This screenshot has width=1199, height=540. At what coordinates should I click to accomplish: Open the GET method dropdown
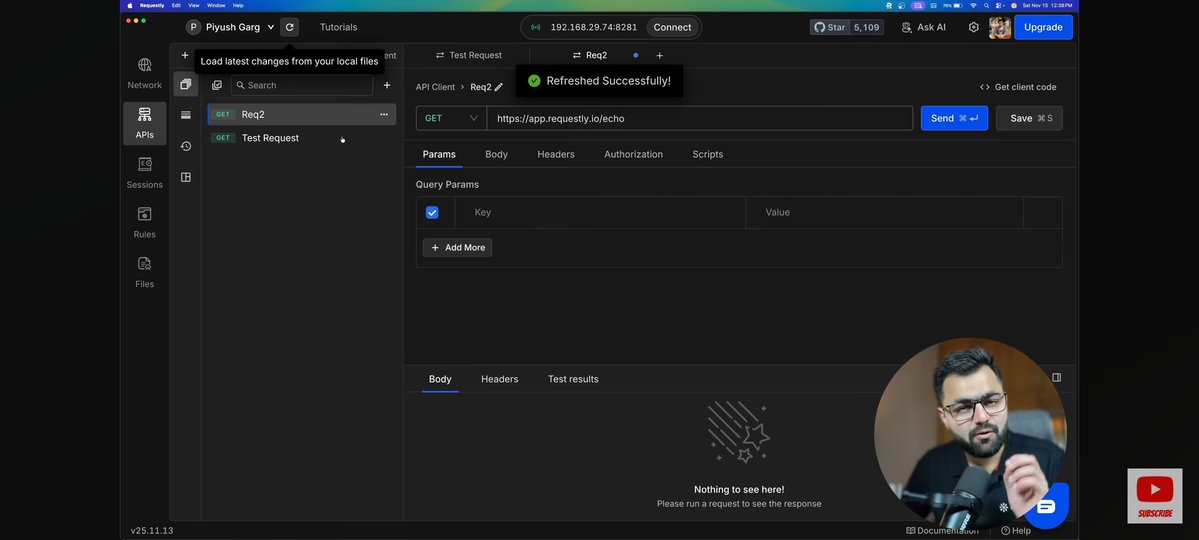(451, 118)
